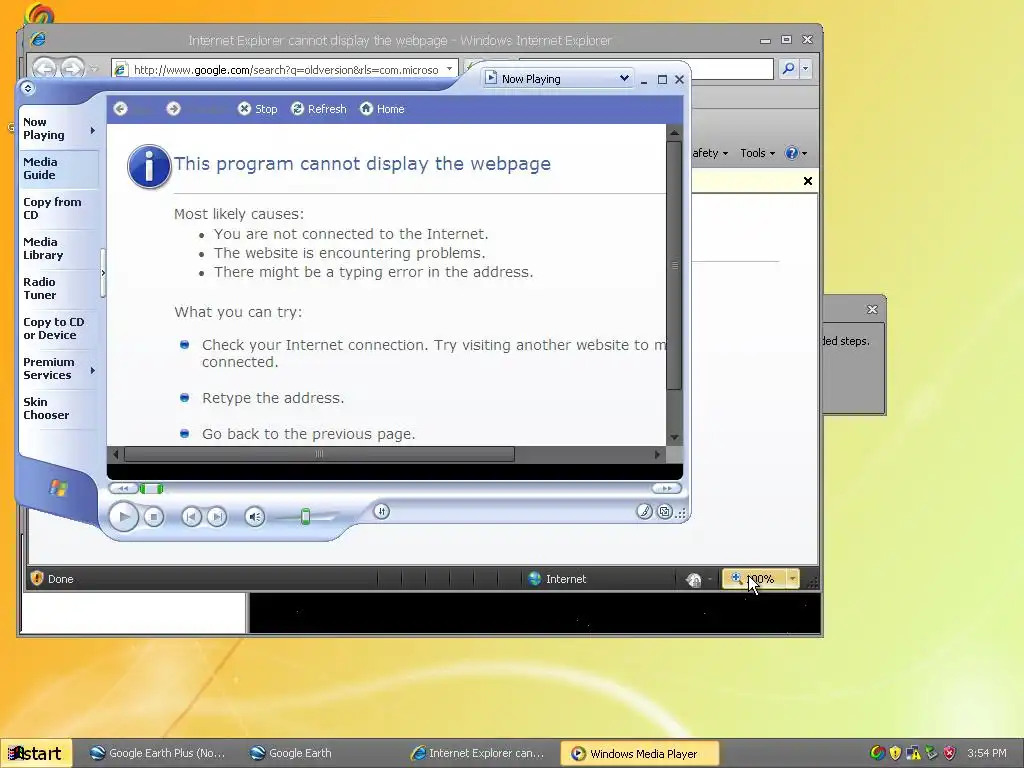The height and width of the screenshot is (768, 1024).
Task: Click the Stop playback button in Media Player
Action: pos(154,517)
